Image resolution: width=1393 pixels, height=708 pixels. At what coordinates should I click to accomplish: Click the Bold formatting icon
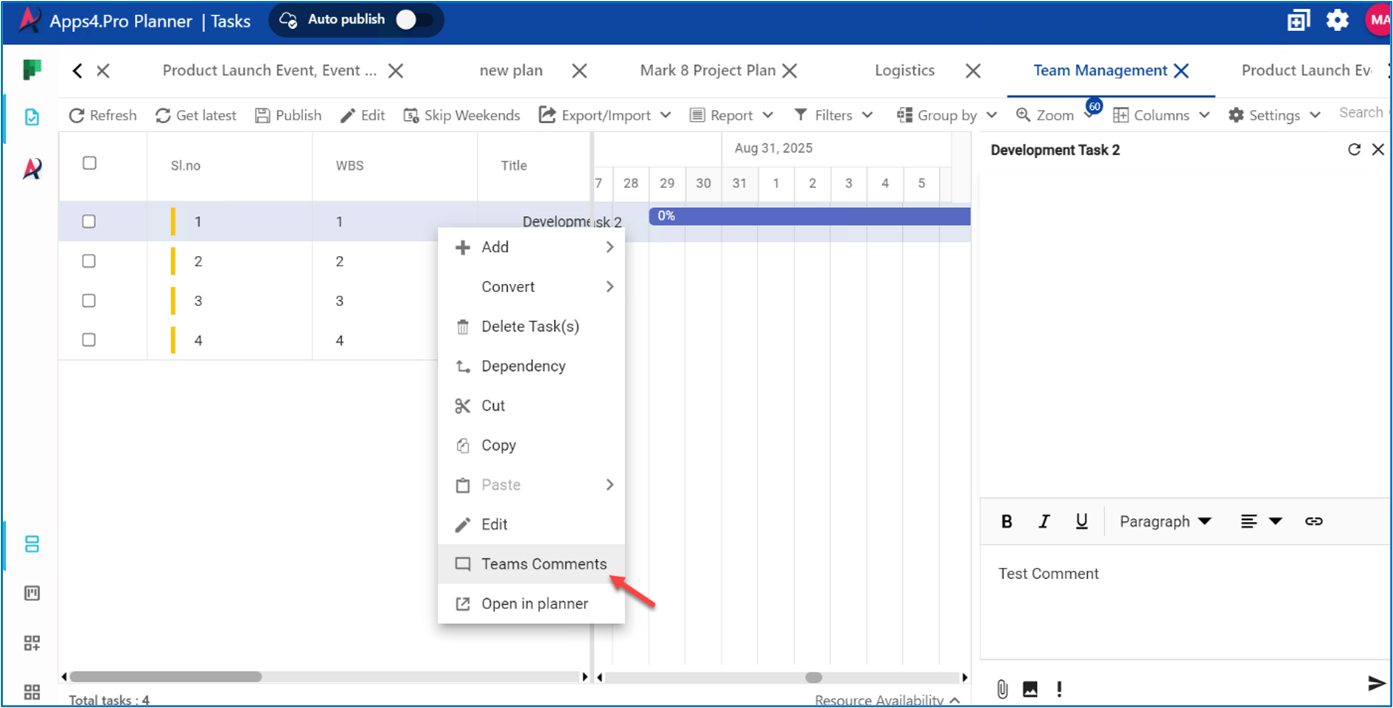pos(1007,521)
